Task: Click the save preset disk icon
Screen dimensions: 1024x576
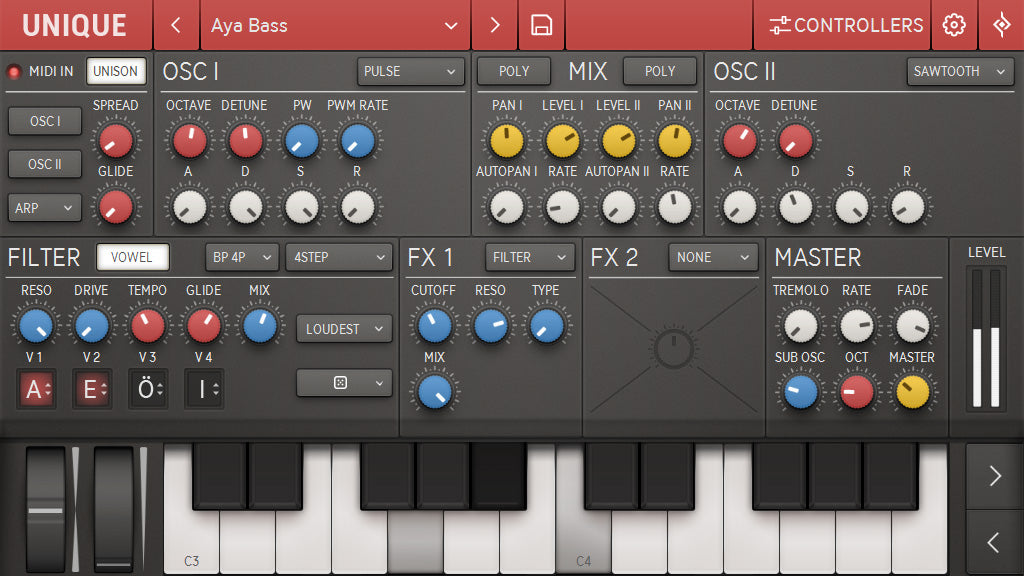Action: click(541, 25)
